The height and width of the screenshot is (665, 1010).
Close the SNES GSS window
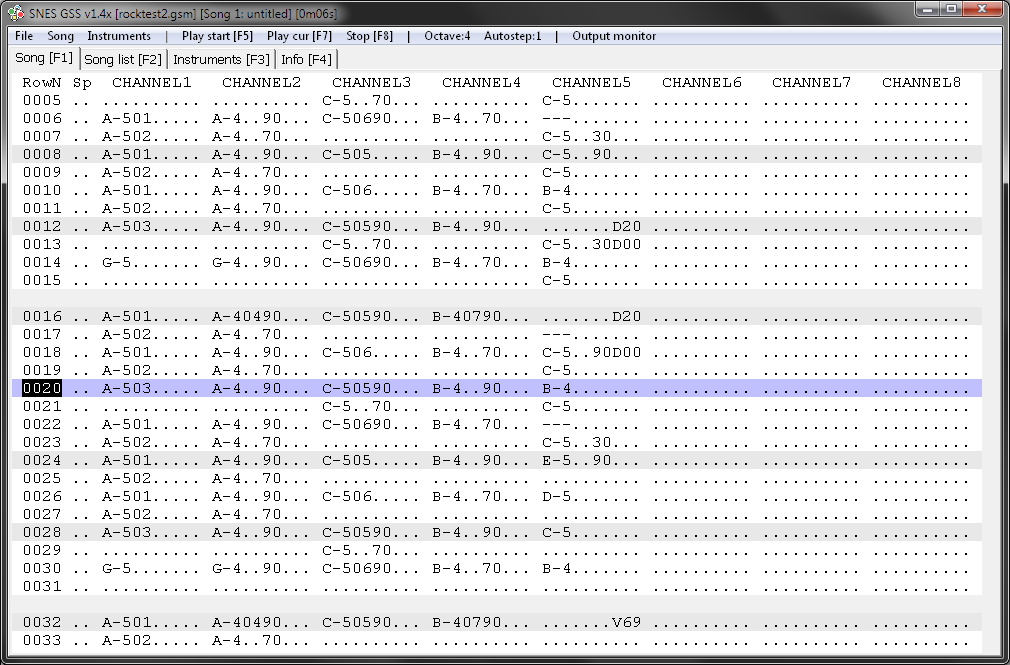pos(982,9)
